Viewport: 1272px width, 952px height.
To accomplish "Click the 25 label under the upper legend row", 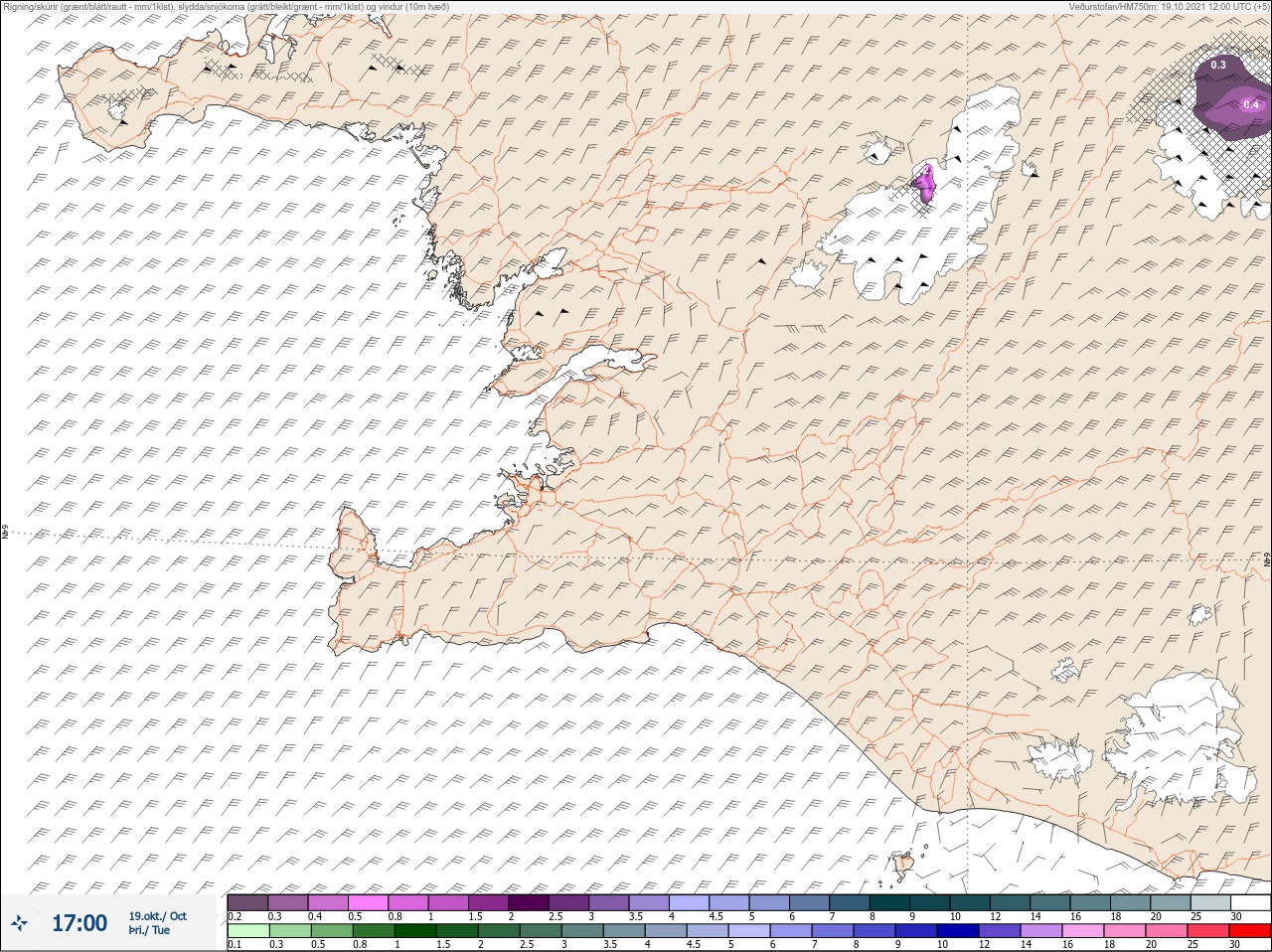I will [1195, 916].
